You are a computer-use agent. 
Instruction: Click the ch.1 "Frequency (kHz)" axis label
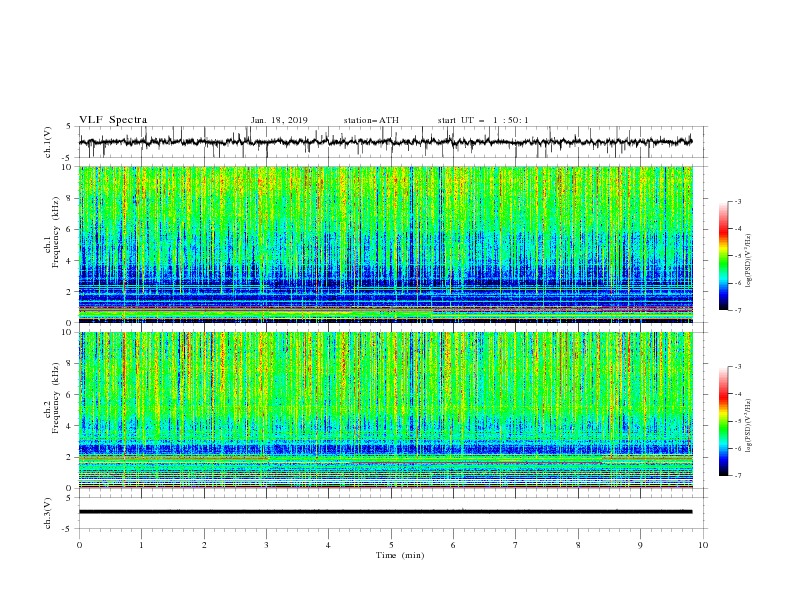coord(55,232)
